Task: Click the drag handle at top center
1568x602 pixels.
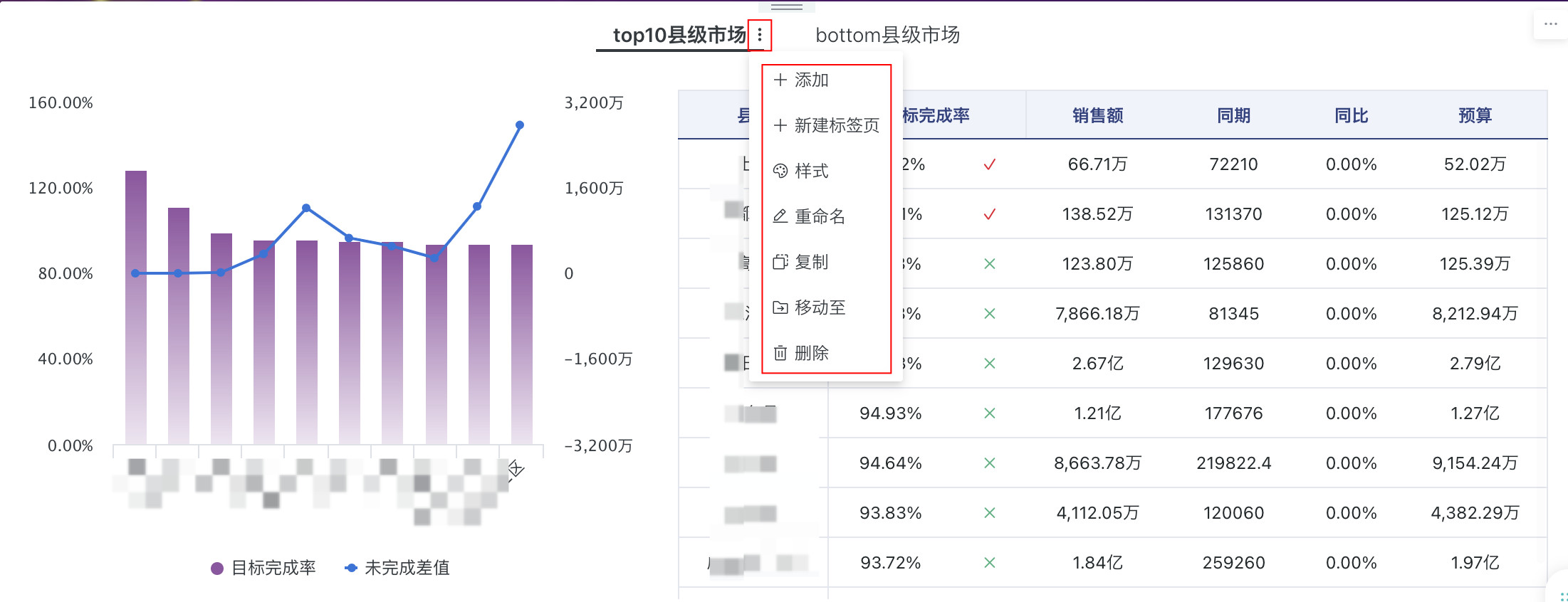Action: pos(787,7)
